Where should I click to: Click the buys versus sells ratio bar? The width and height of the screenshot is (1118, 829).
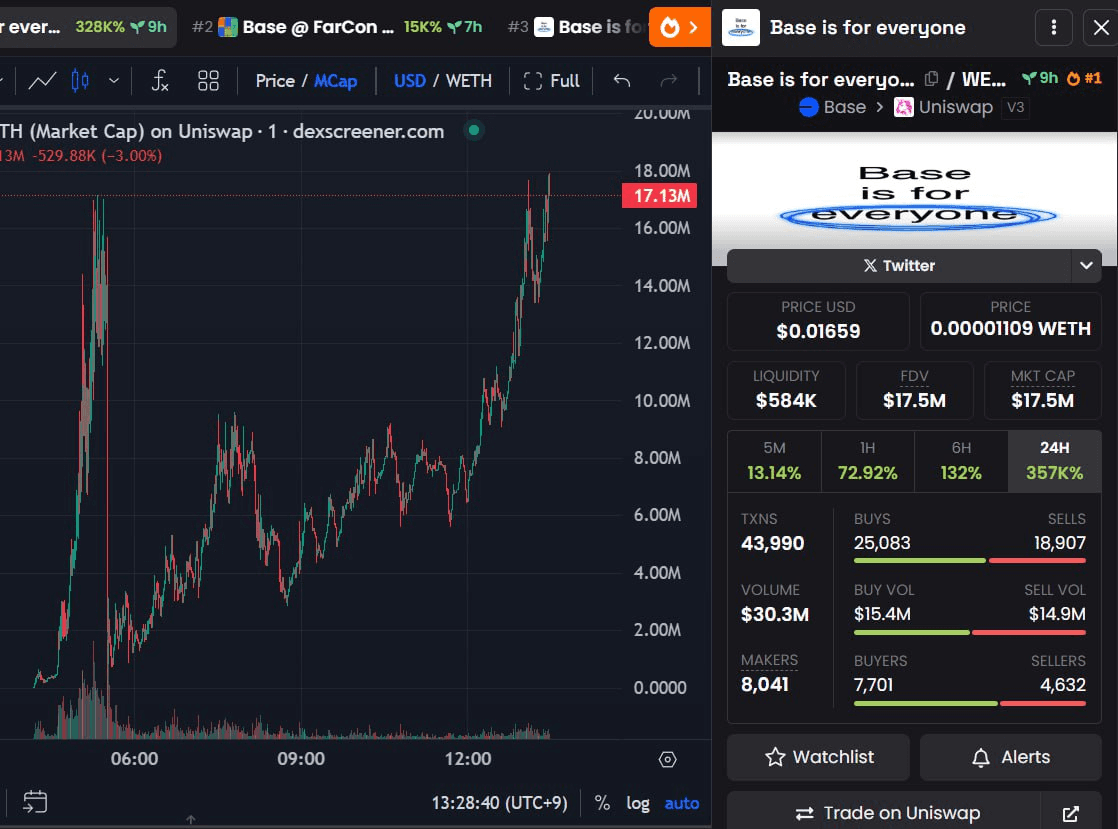point(970,561)
